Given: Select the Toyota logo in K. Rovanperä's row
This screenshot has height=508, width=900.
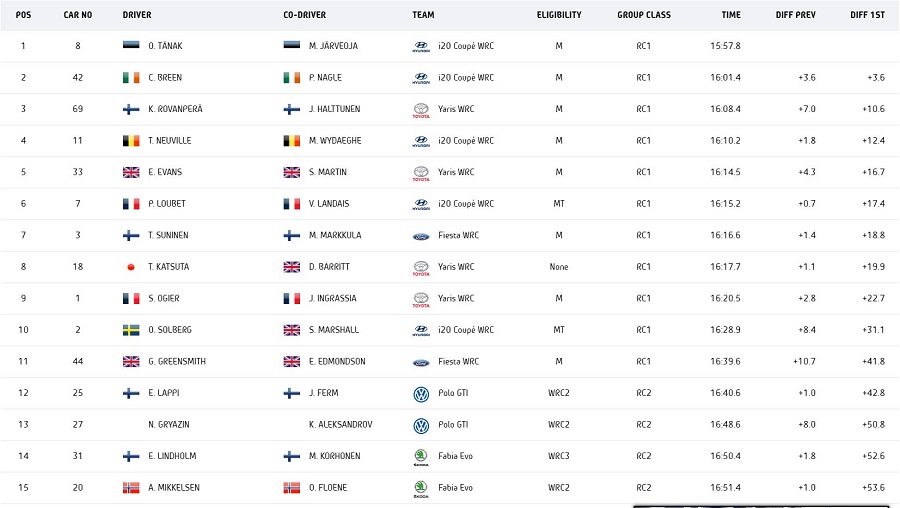Looking at the screenshot, I should click(x=421, y=109).
